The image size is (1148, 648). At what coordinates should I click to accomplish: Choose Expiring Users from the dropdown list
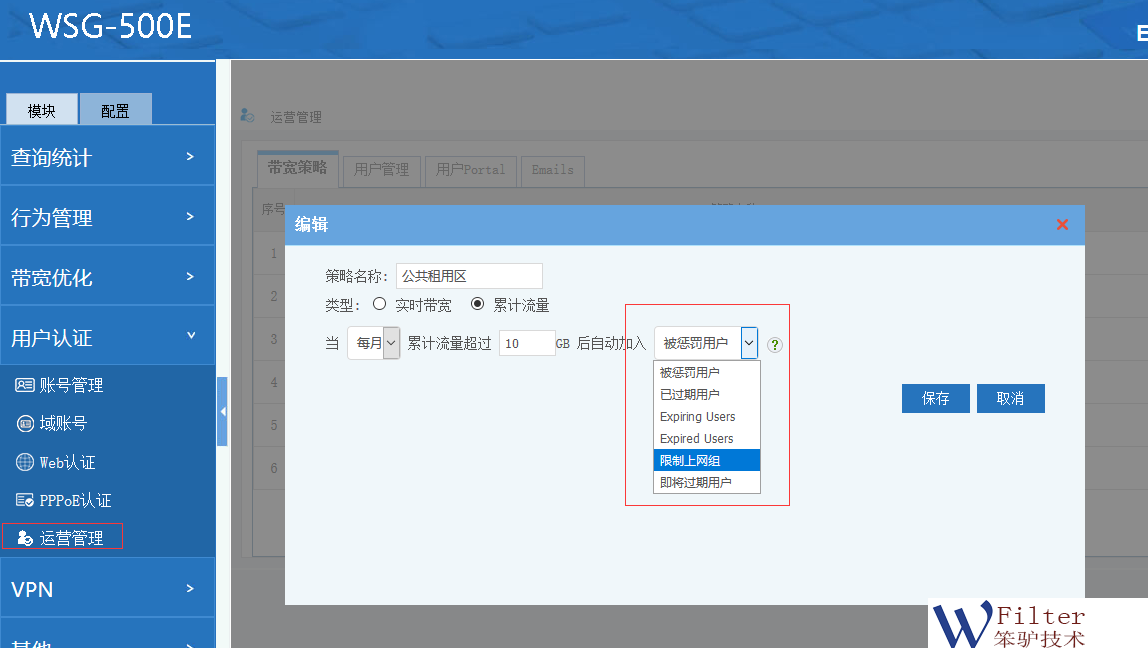point(706,416)
